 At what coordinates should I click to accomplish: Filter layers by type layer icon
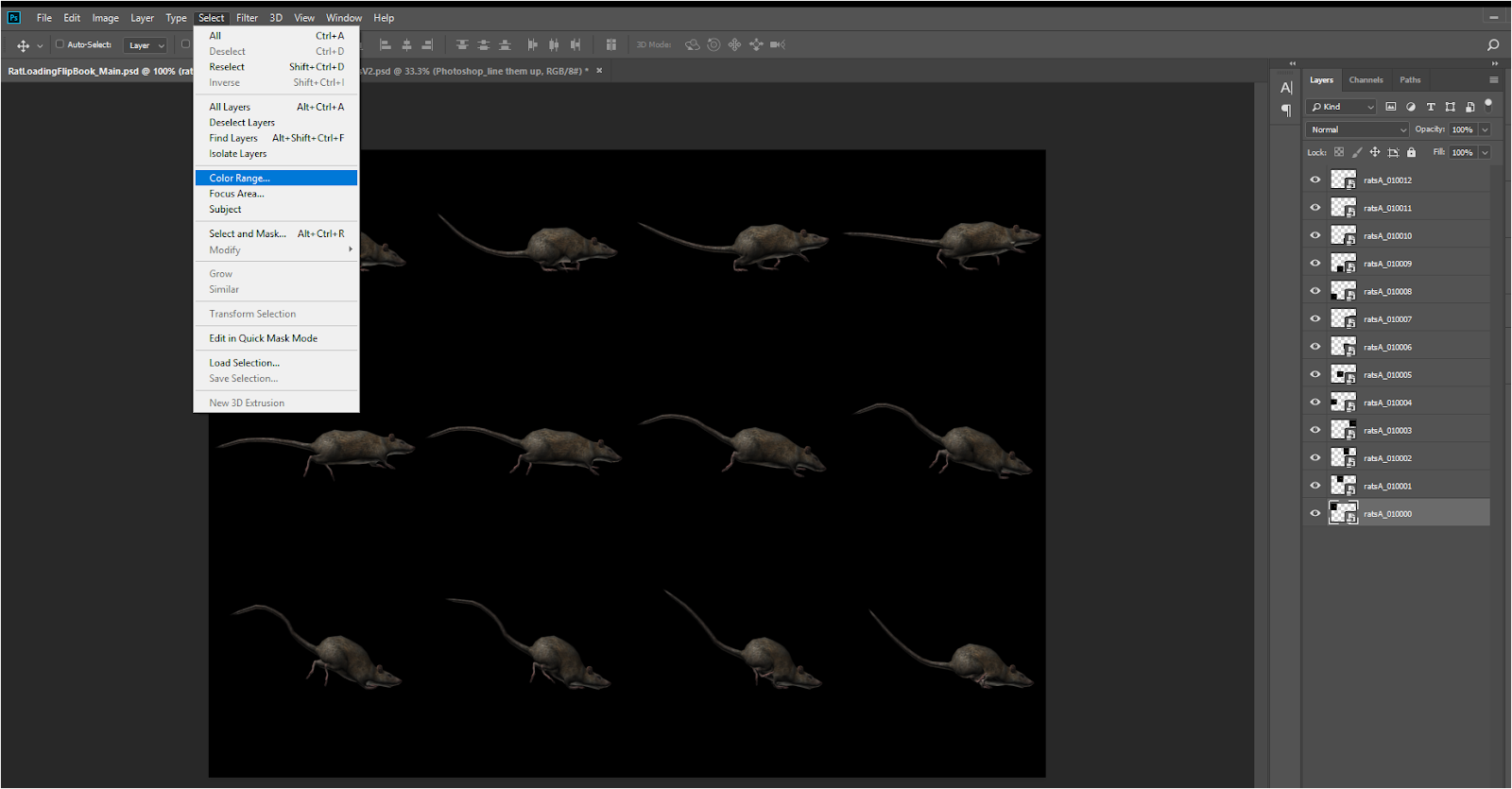pyautogui.click(x=1431, y=107)
